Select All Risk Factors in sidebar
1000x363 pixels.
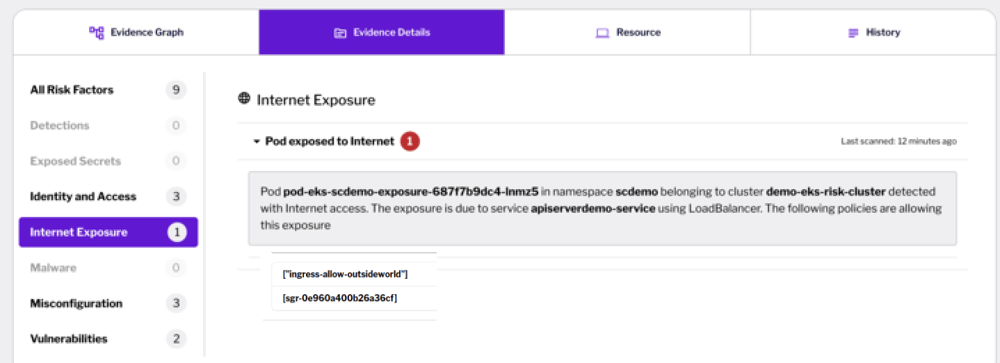pos(108,90)
